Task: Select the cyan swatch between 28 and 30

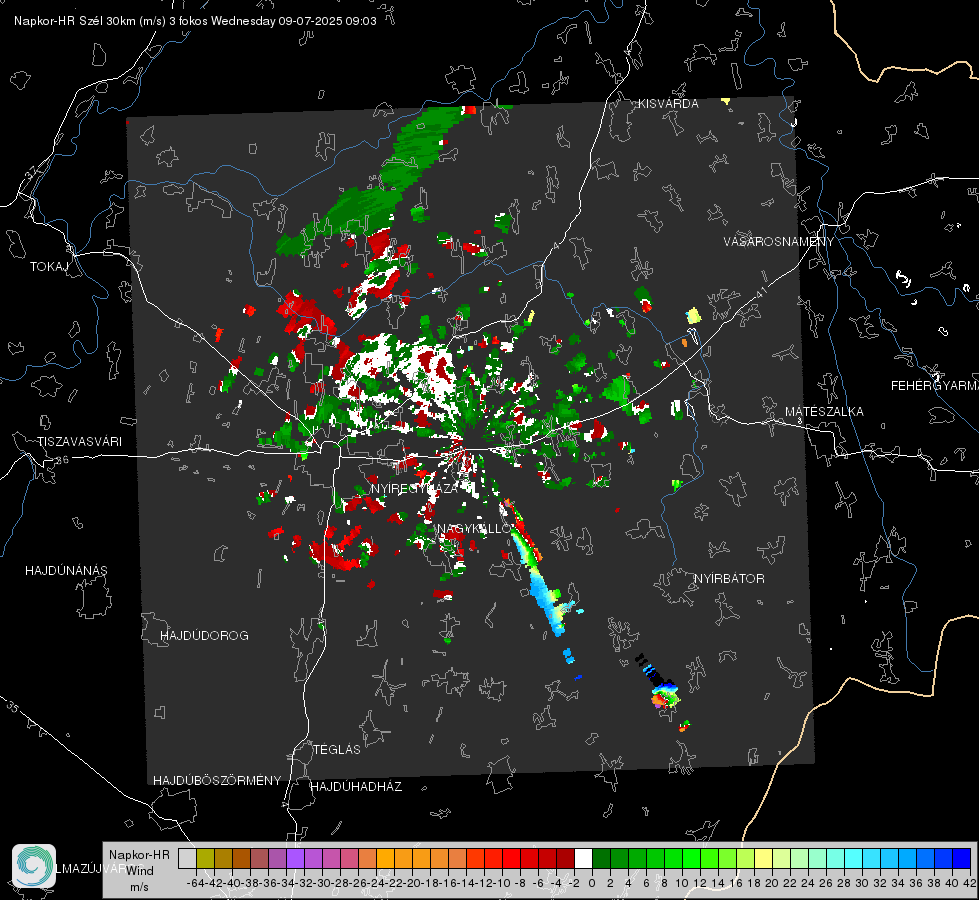Action: pos(853,858)
